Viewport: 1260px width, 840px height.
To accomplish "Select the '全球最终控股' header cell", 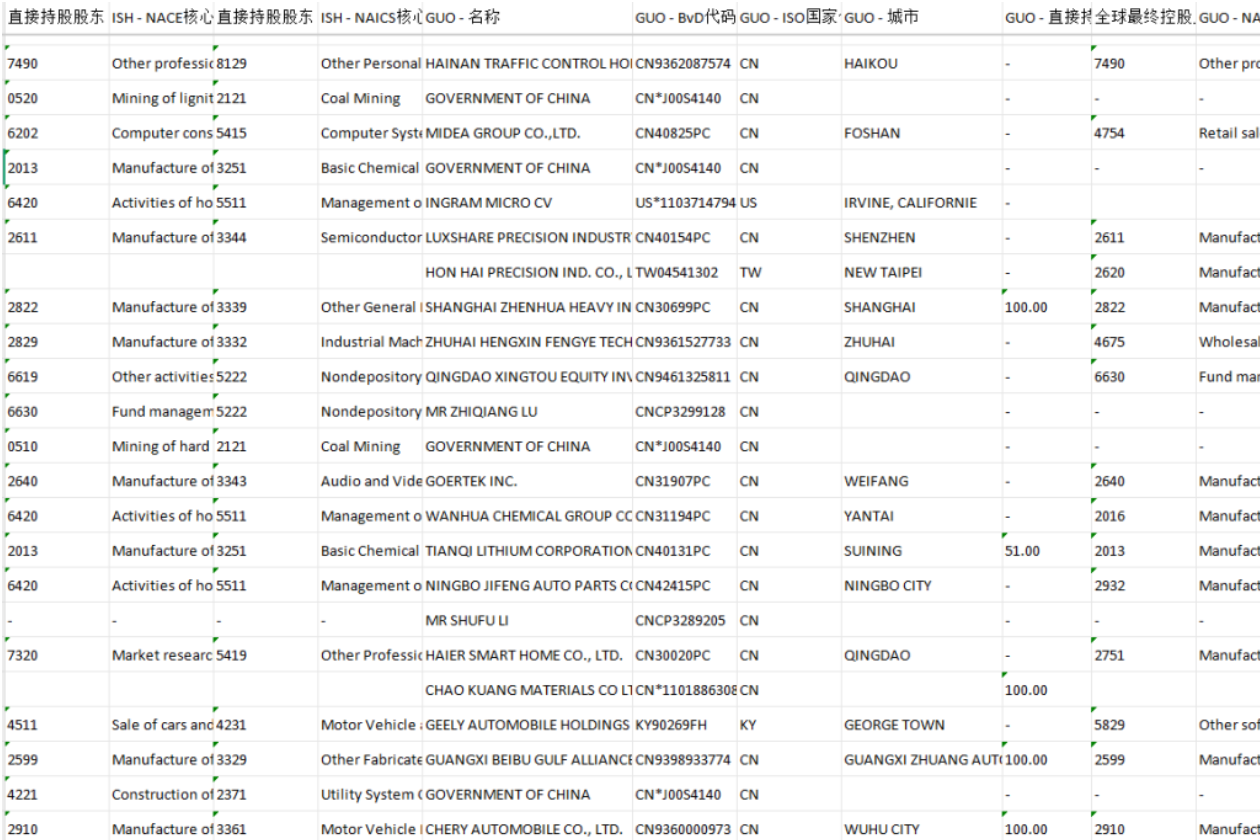I will click(1143, 18).
